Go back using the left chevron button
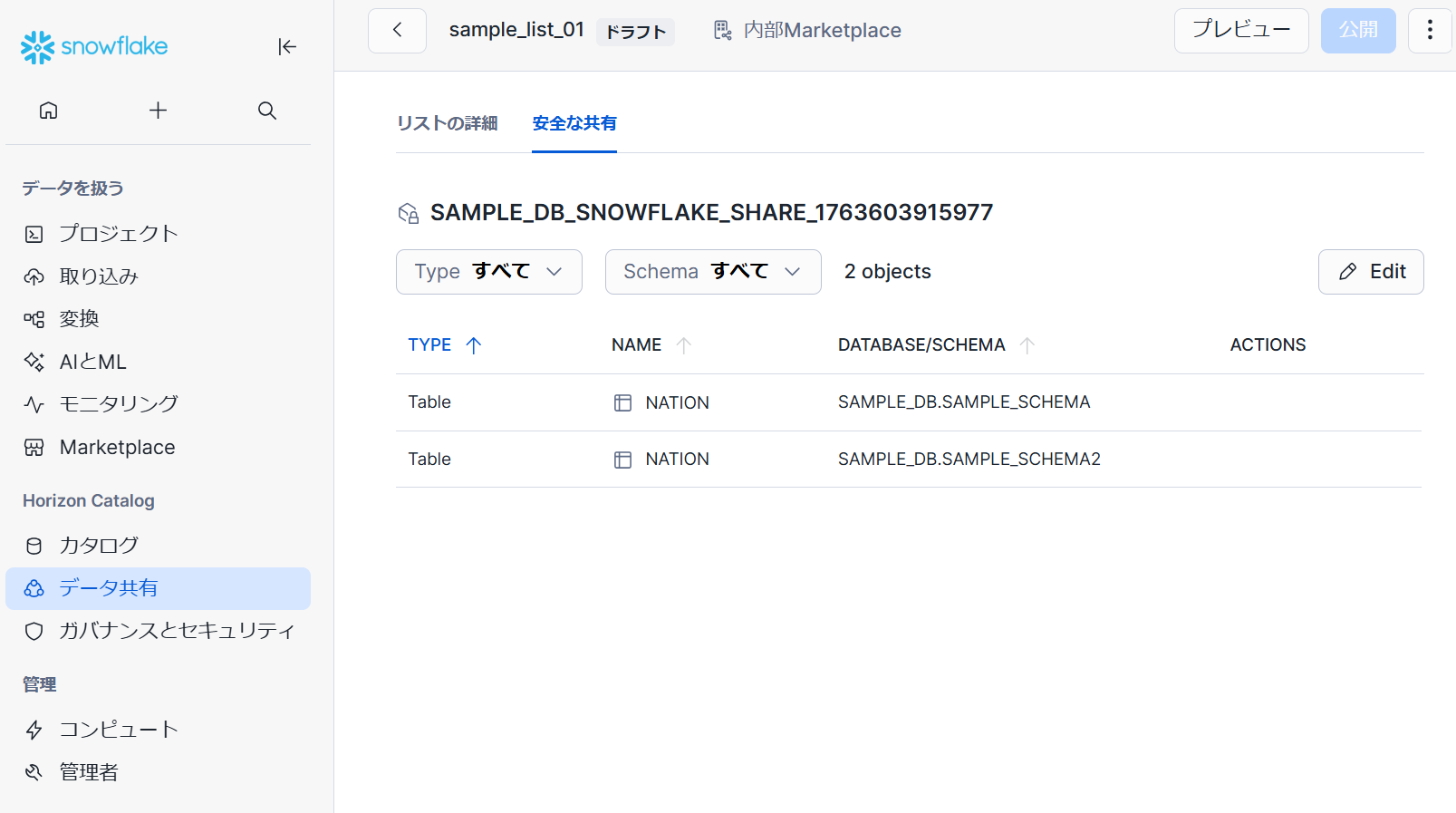 click(x=397, y=31)
